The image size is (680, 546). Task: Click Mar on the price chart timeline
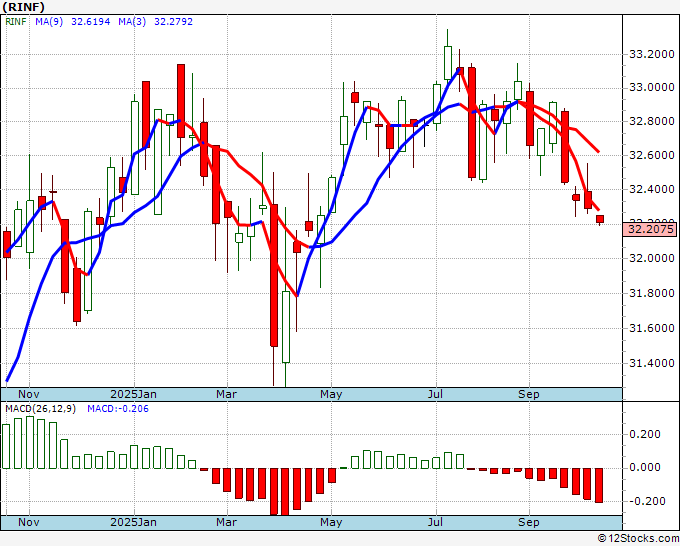226,394
